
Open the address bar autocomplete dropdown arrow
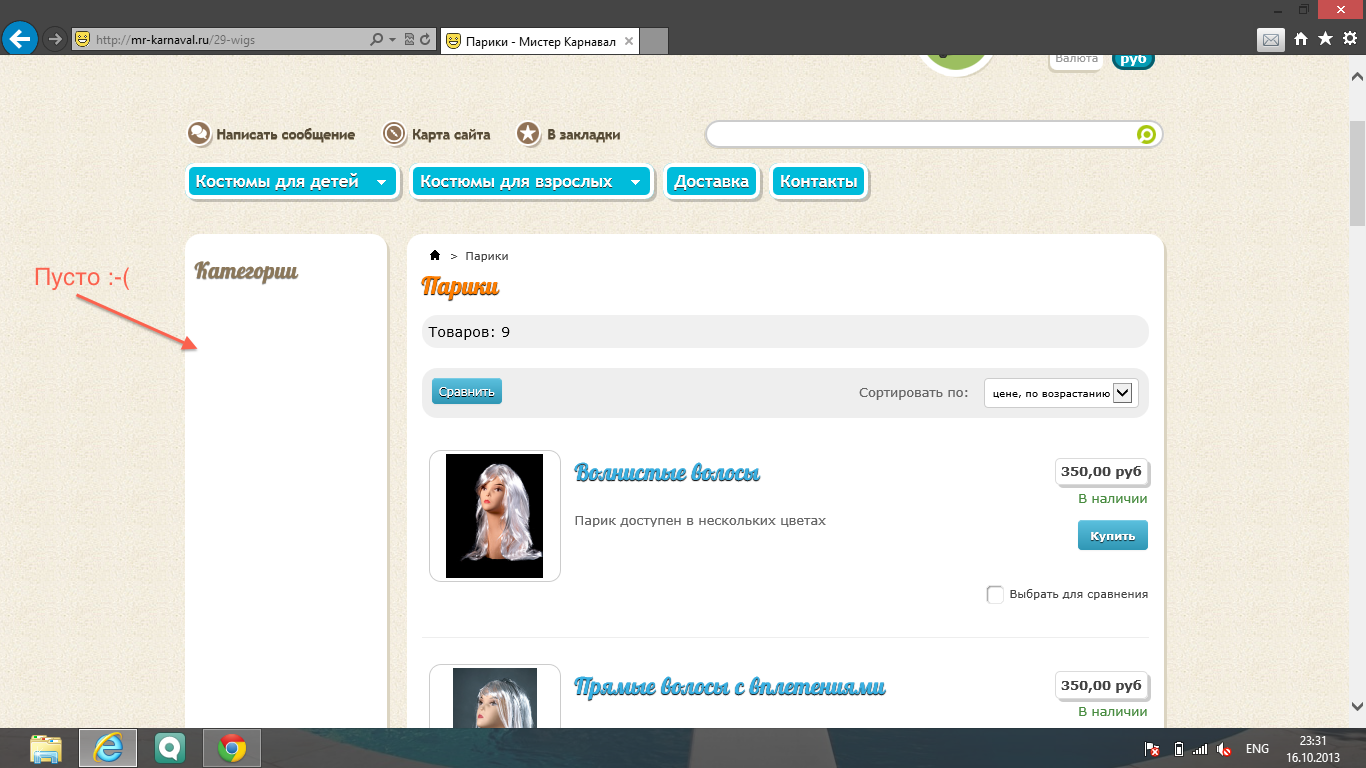tap(392, 40)
